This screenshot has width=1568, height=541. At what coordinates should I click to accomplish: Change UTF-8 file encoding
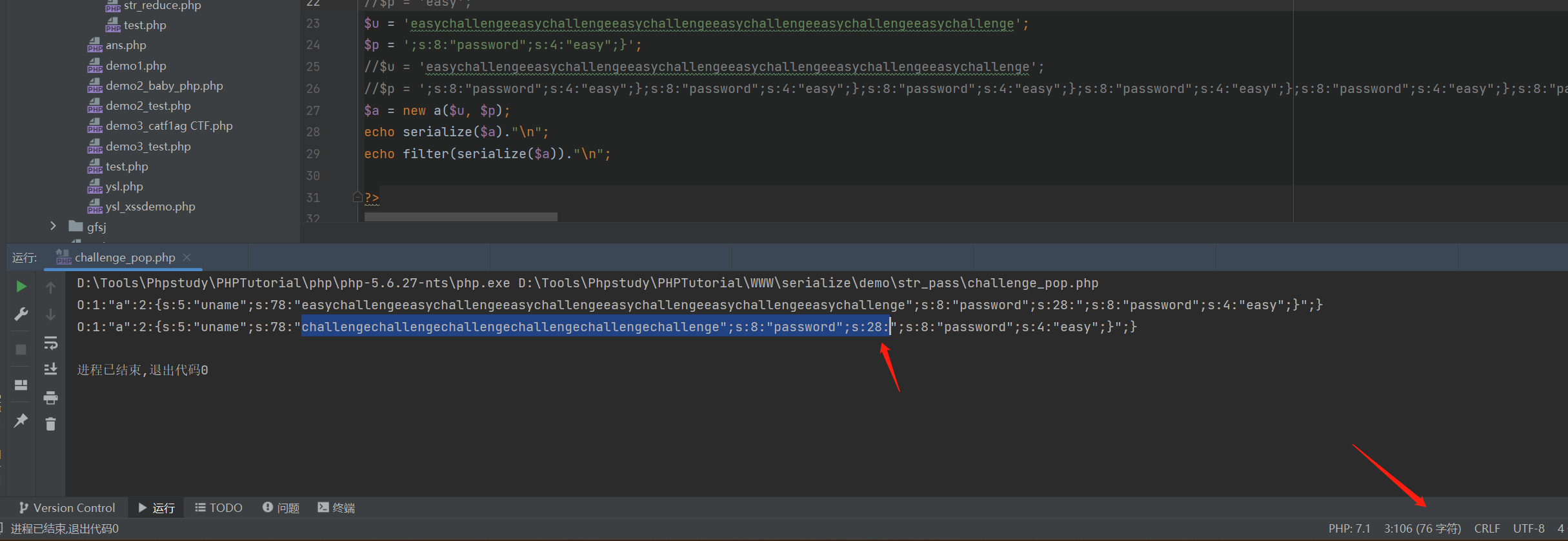[1529, 528]
